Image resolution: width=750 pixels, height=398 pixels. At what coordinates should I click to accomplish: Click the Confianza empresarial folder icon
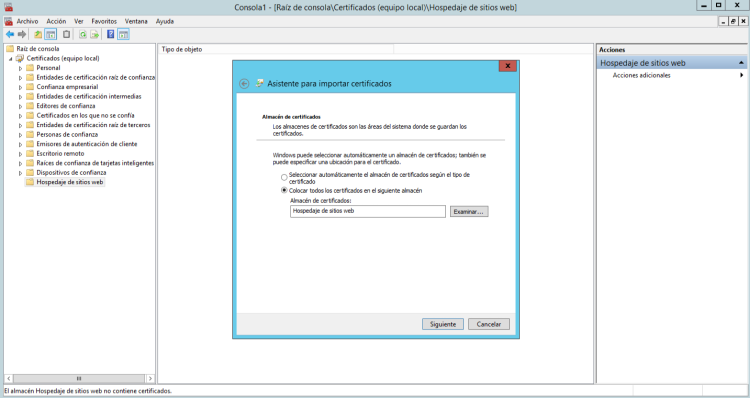click(30, 87)
